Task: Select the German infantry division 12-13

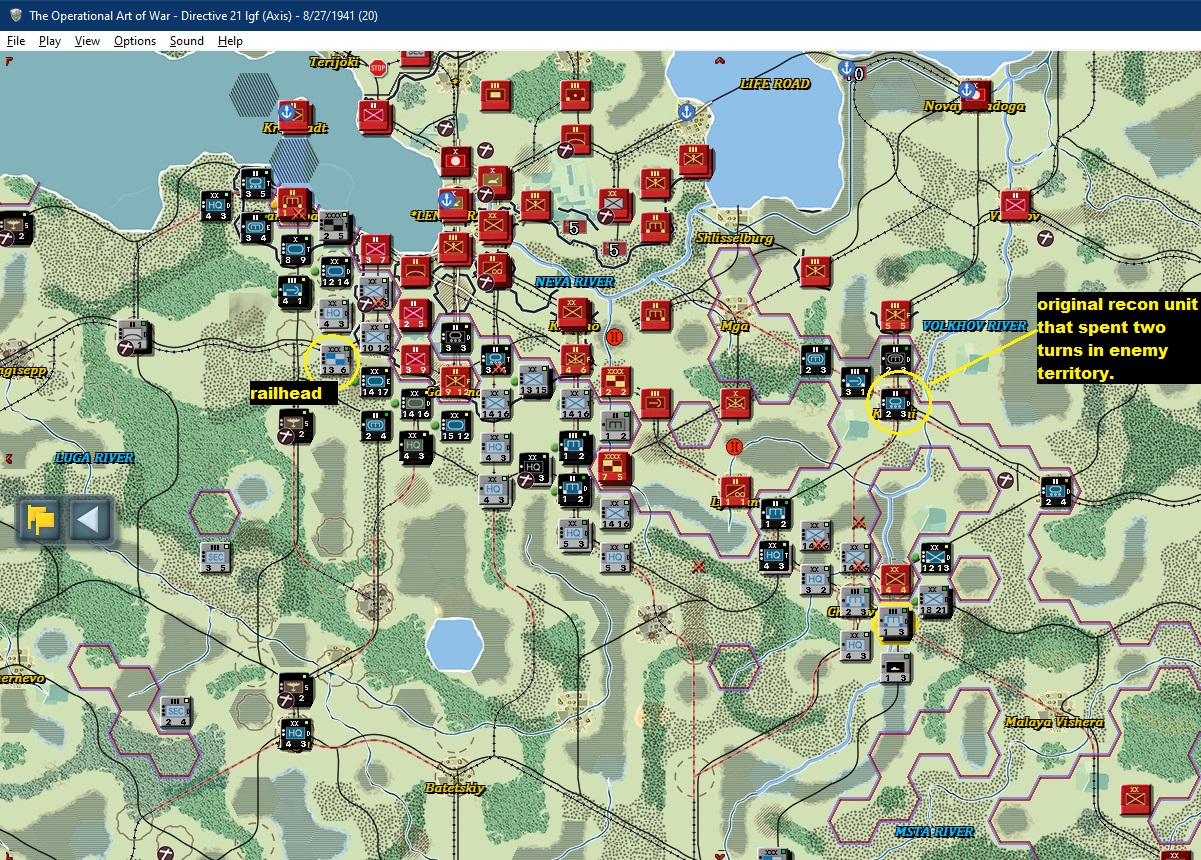Action: tap(934, 558)
